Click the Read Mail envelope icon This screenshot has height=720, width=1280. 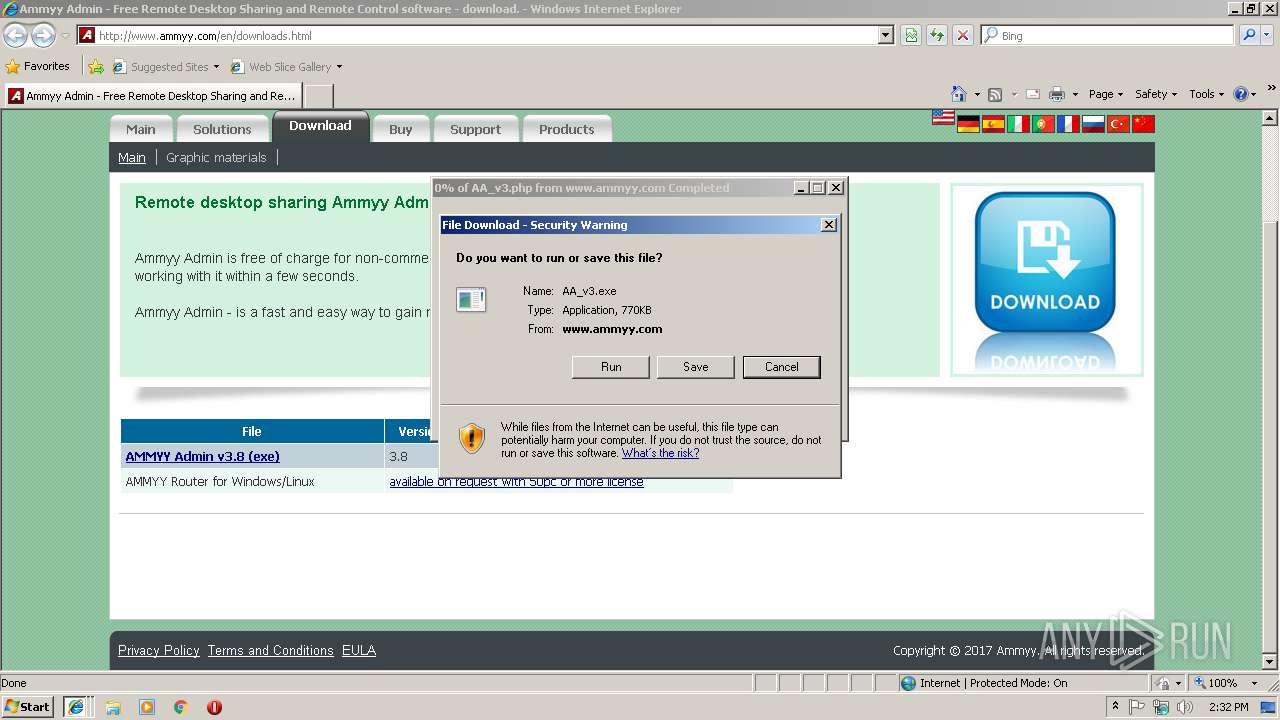1033,94
